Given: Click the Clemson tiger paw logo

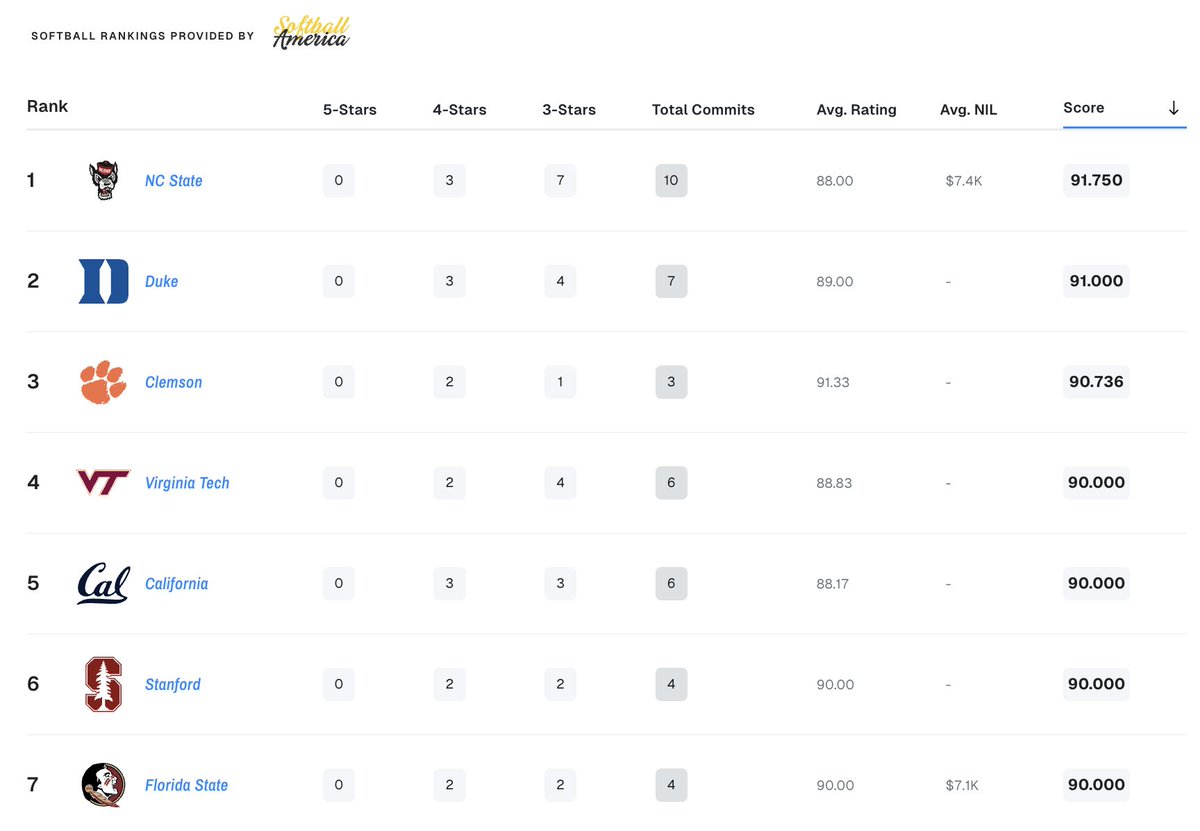Looking at the screenshot, I should [x=103, y=382].
